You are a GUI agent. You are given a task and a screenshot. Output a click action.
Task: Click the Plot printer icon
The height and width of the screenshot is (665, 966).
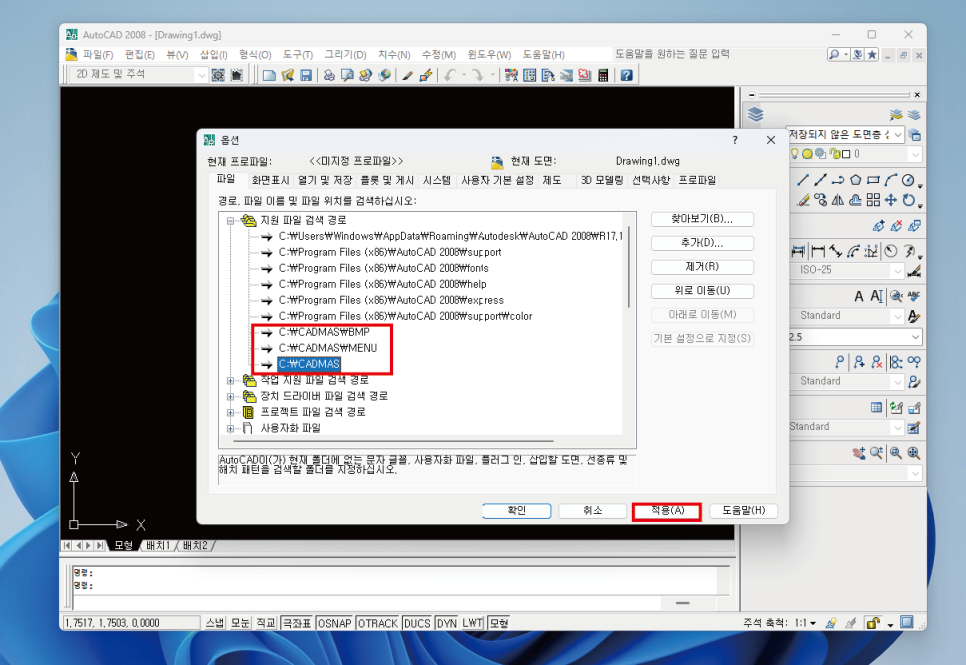(329, 75)
